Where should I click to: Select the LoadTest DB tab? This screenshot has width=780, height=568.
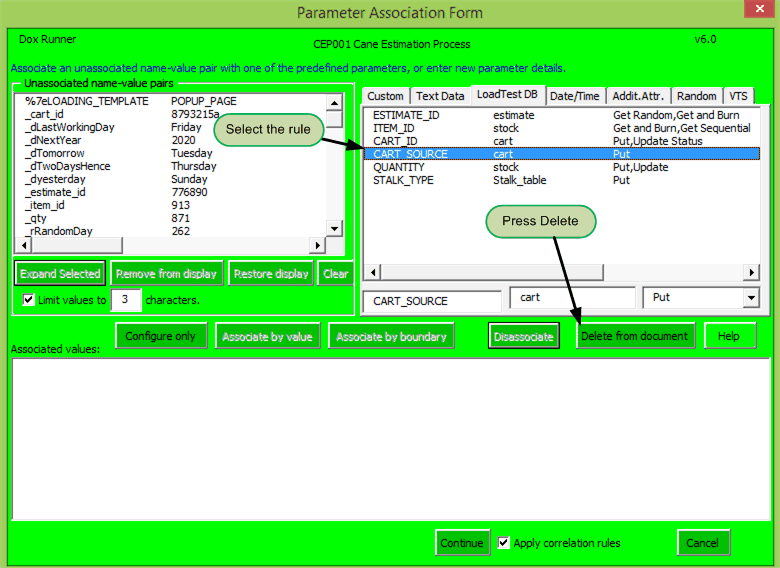click(x=507, y=94)
